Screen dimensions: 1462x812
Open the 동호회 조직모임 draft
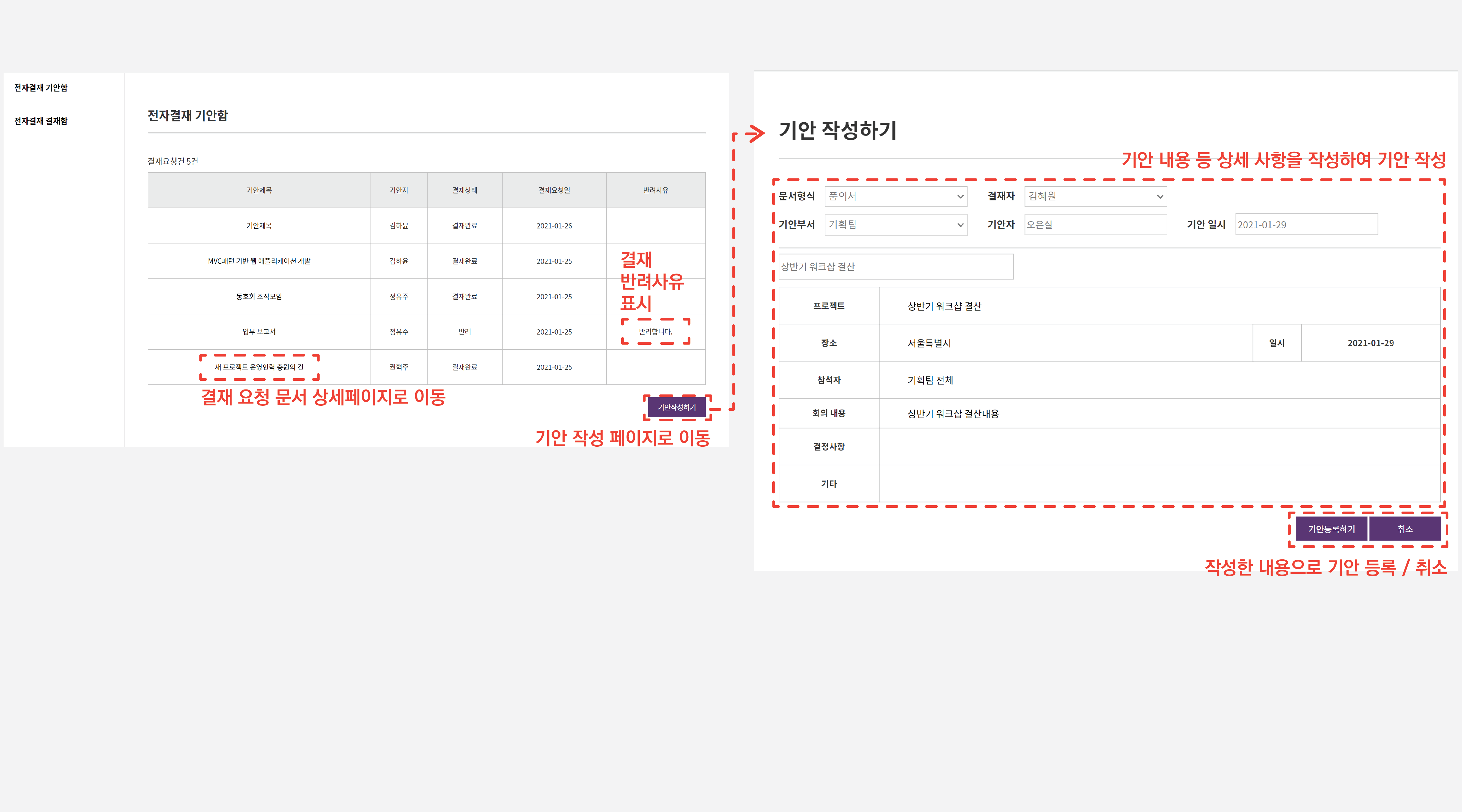pyautogui.click(x=259, y=296)
